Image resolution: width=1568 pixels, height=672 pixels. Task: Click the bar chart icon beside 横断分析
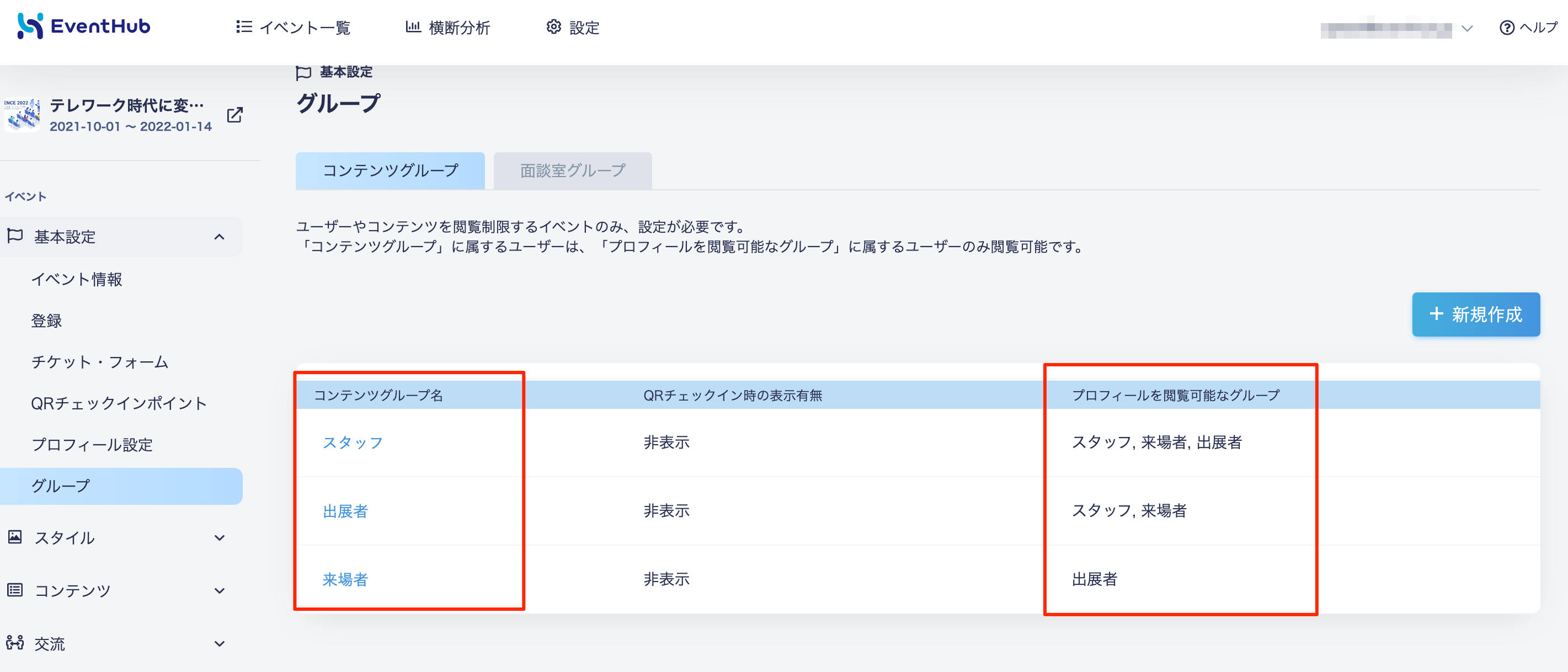(x=413, y=27)
